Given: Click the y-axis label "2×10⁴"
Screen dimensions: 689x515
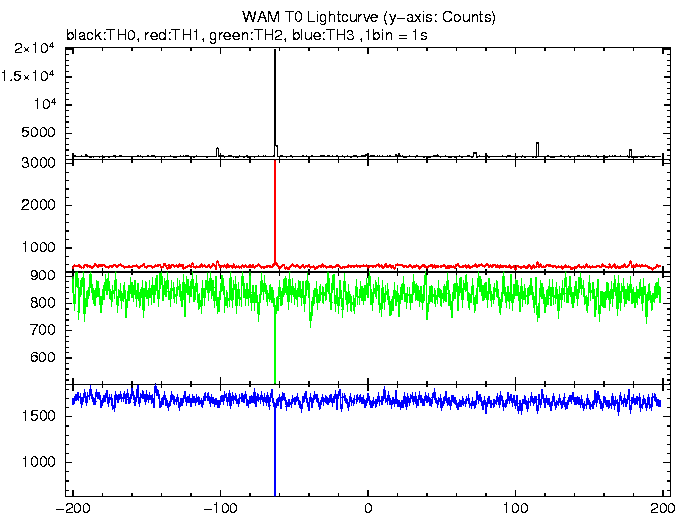Looking at the screenshot, I should (x=34, y=47).
